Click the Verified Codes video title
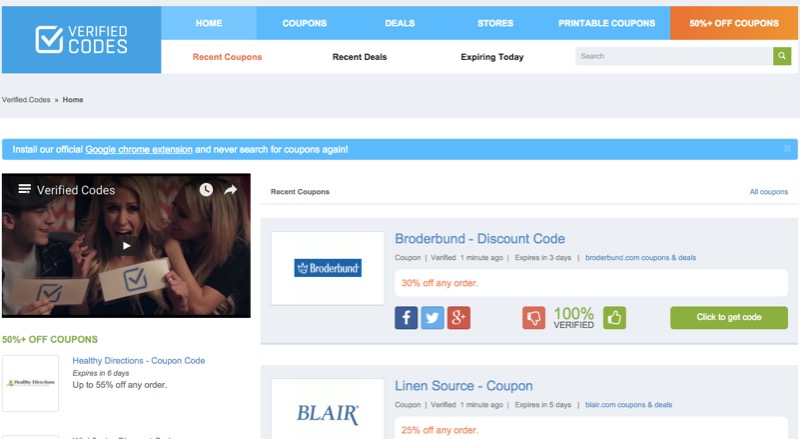The width and height of the screenshot is (800, 439). [76, 190]
